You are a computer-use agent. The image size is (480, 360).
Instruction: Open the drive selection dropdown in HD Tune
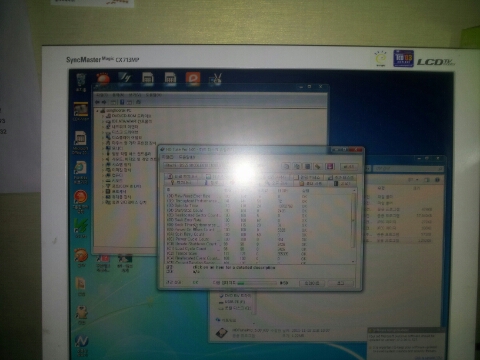click(x=194, y=166)
